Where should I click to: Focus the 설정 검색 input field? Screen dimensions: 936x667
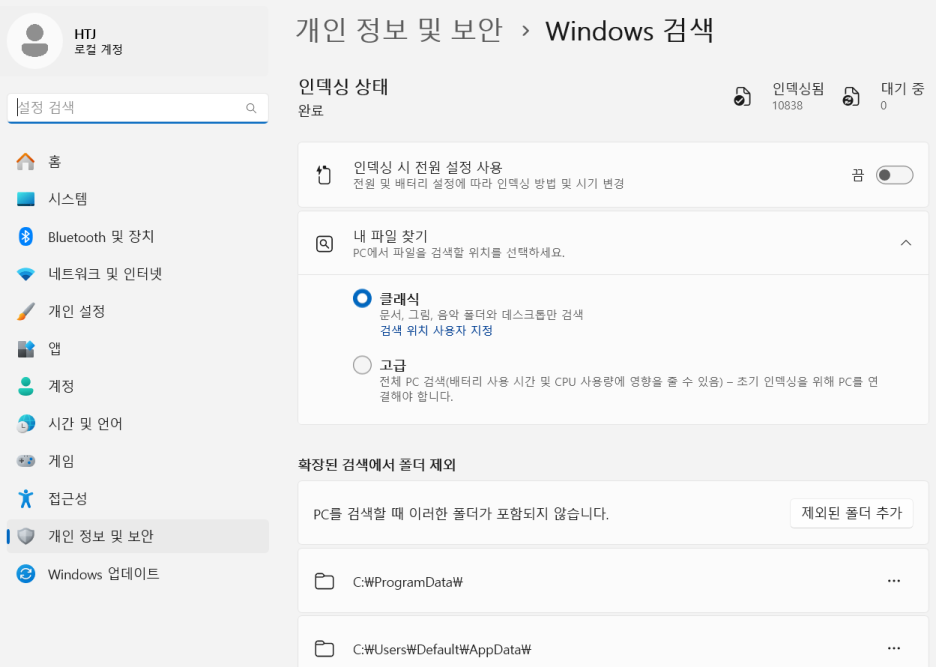click(138, 108)
